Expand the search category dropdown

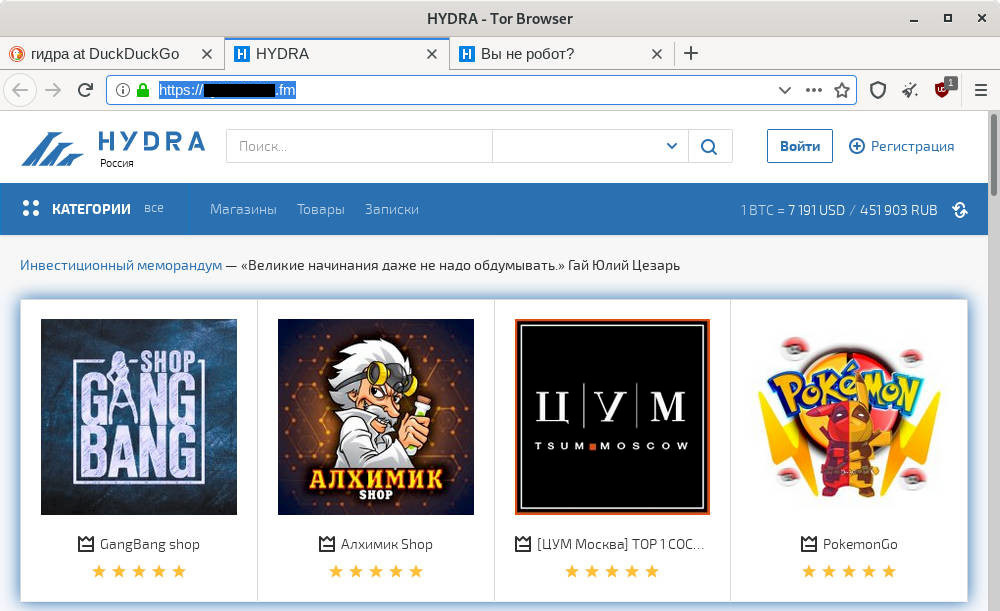590,146
